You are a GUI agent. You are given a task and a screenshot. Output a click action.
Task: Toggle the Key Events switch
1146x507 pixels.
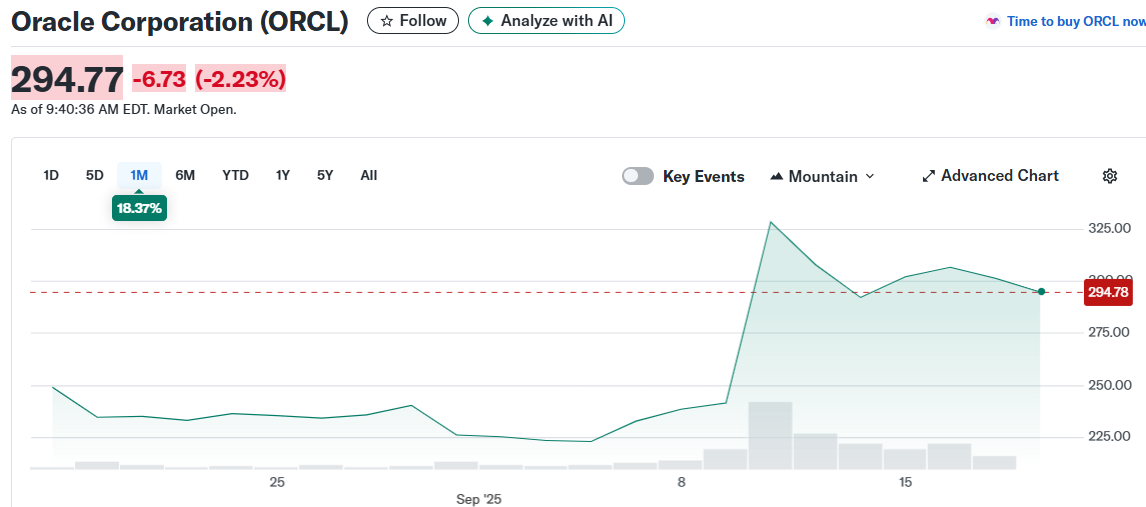click(638, 176)
